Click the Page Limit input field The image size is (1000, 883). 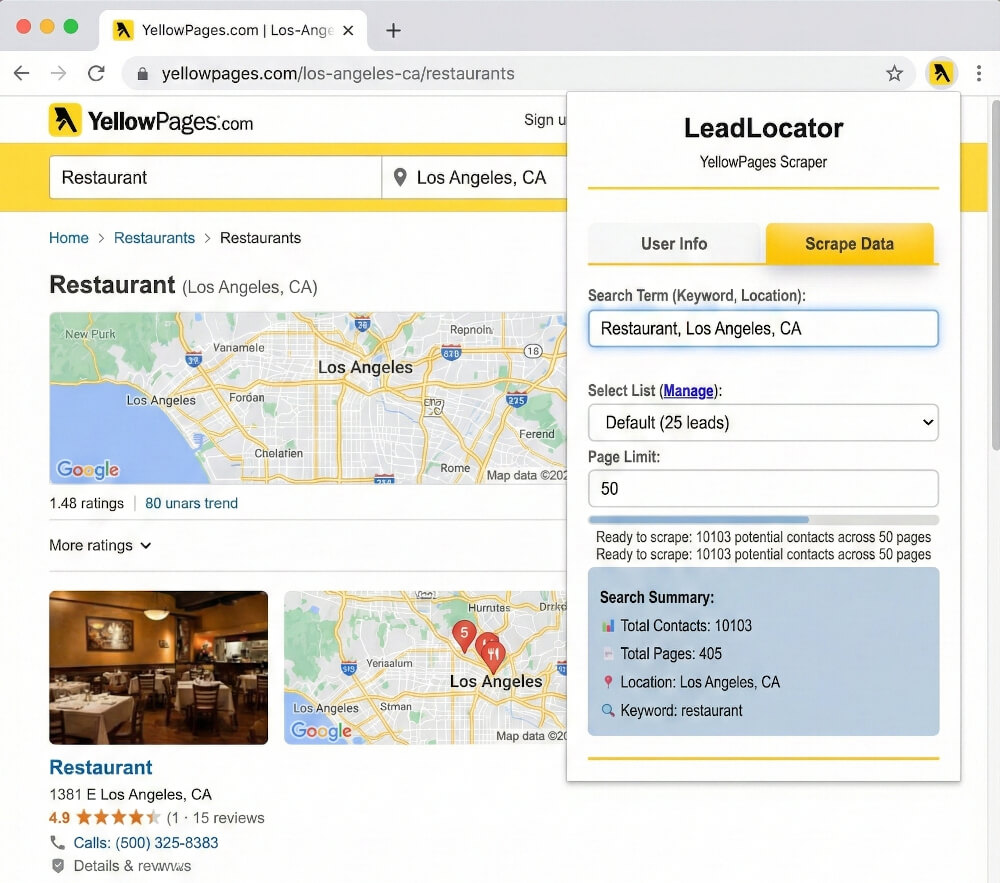coord(763,488)
